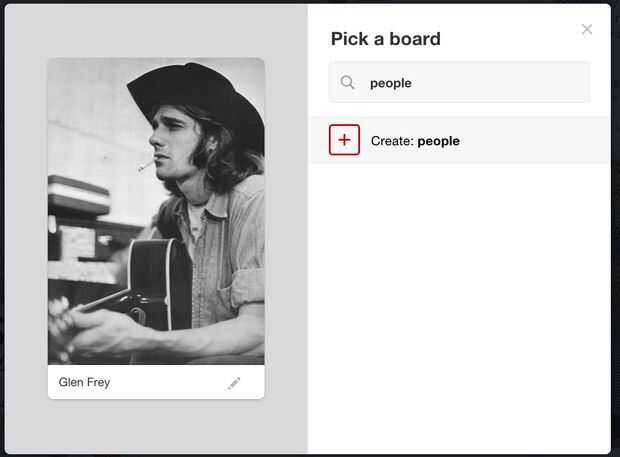620x457 pixels.
Task: Click the pencil edit icon on pin
Action: 234,383
